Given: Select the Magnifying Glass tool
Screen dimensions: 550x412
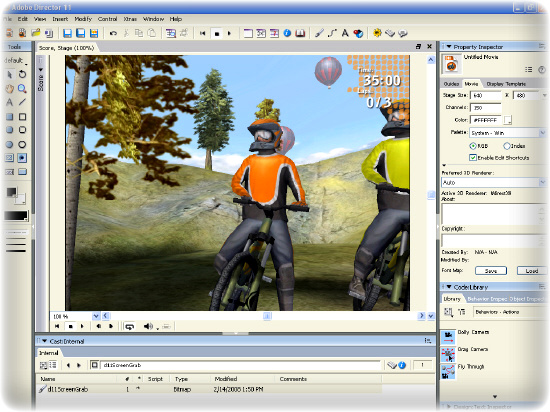Looking at the screenshot, I should coord(22,89).
